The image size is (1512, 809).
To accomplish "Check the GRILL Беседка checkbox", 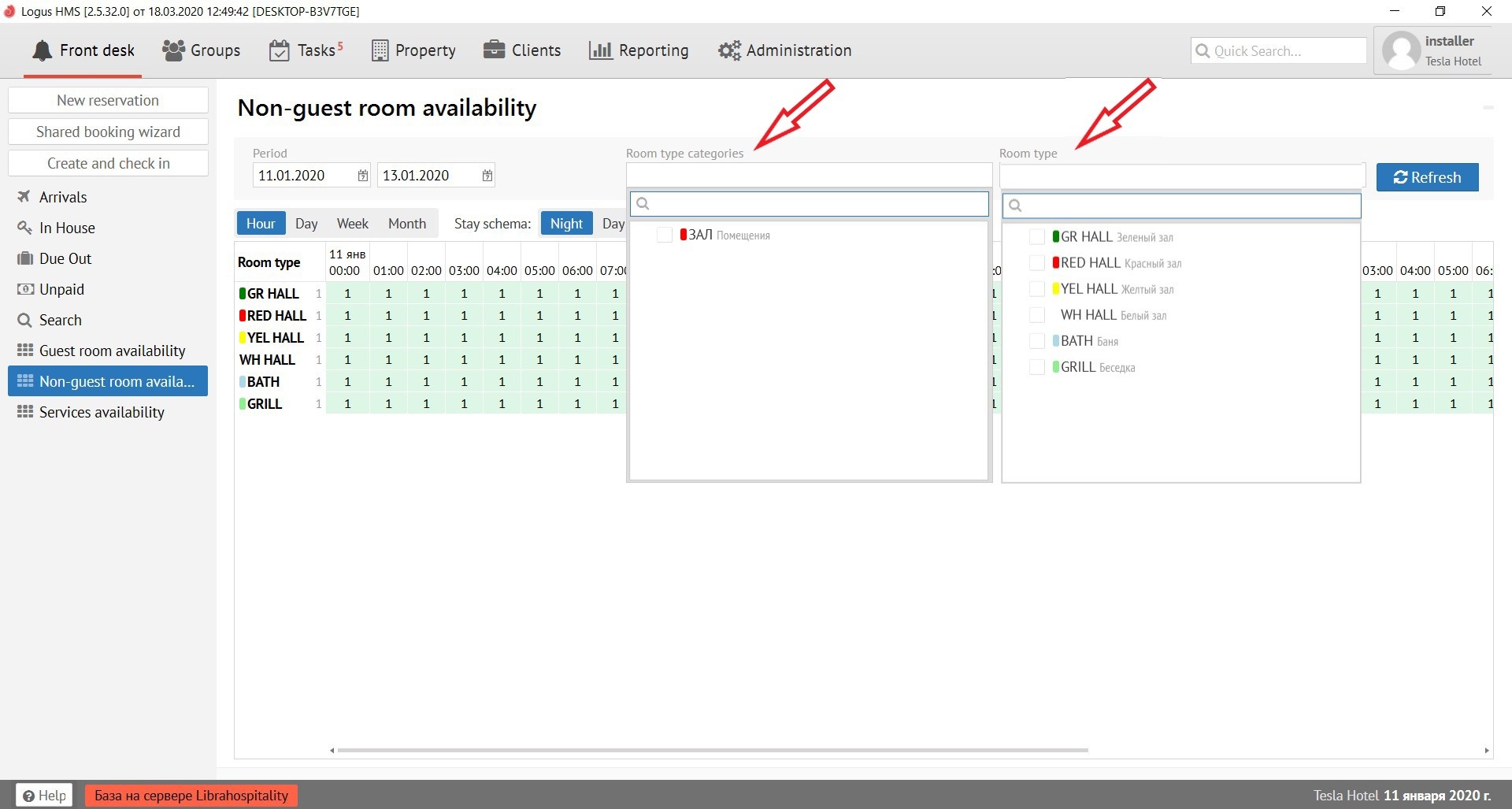I will [1037, 366].
